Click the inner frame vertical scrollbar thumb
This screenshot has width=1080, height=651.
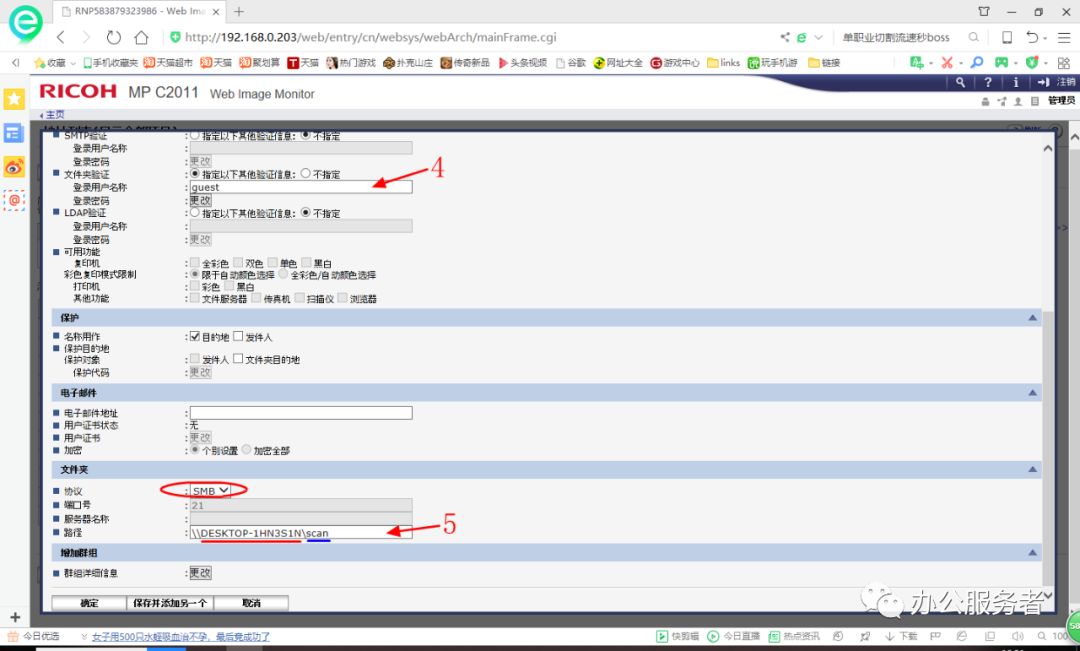click(1048, 448)
